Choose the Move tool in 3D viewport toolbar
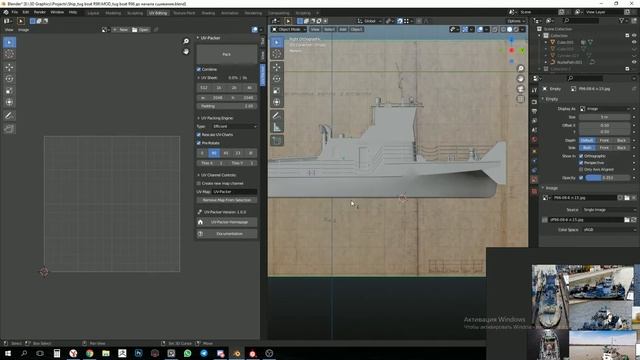Image resolution: width=640 pixels, height=360 pixels. [x=277, y=67]
